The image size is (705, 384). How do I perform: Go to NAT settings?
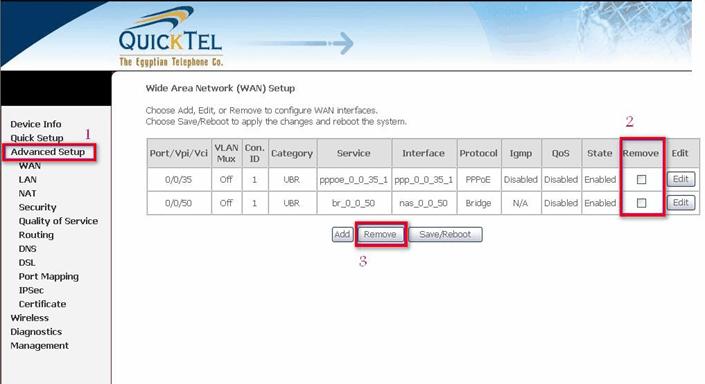click(27, 193)
